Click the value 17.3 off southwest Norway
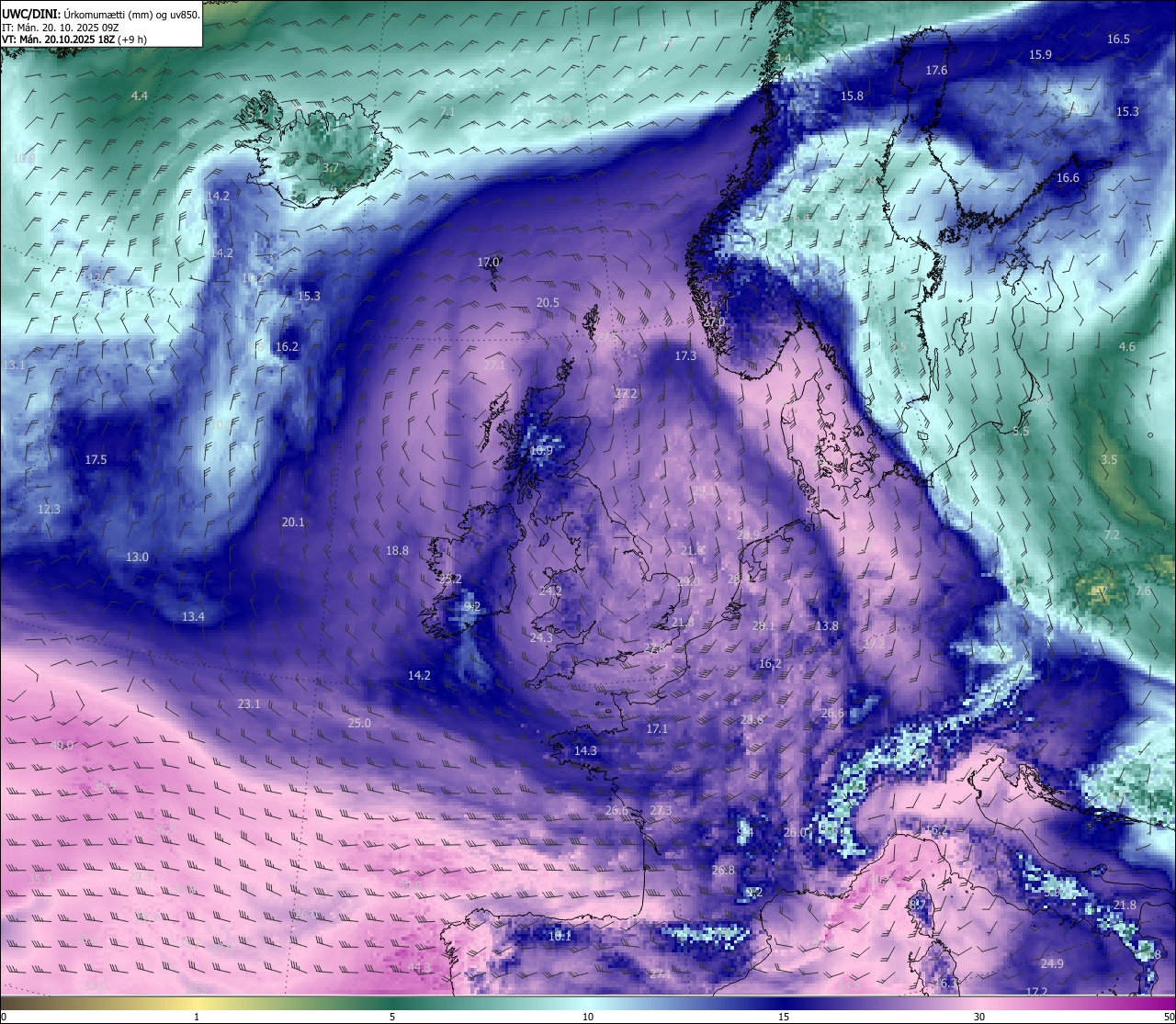Screen dimensions: 1176x1024 pos(685,355)
